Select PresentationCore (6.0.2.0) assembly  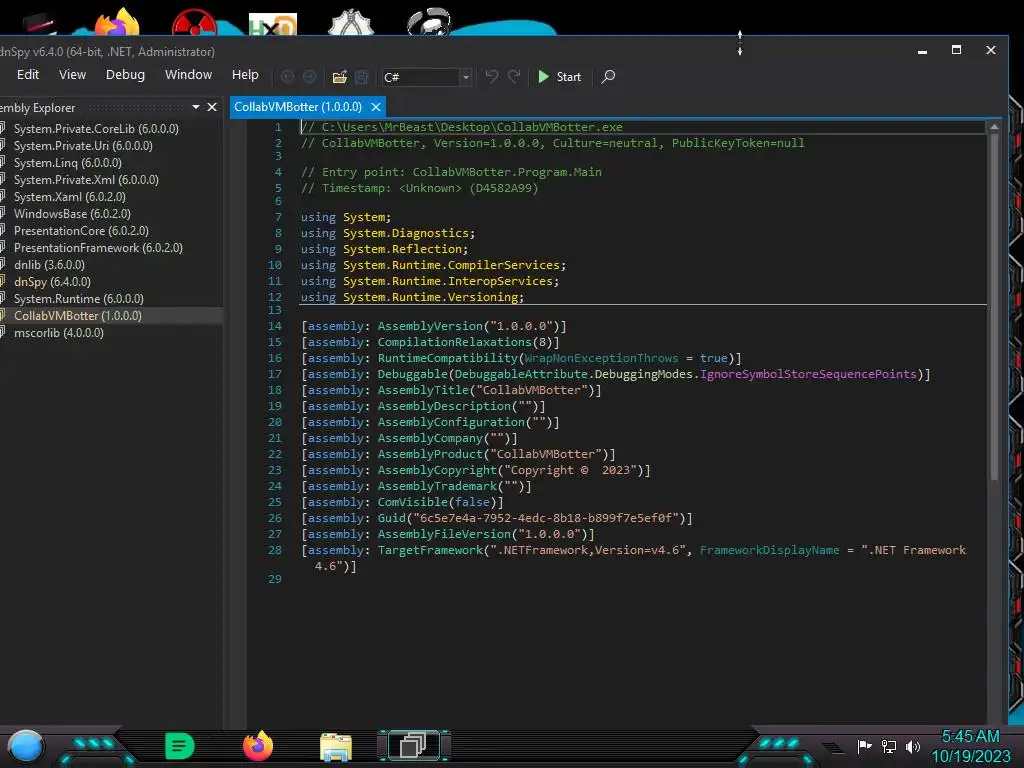tap(81, 231)
